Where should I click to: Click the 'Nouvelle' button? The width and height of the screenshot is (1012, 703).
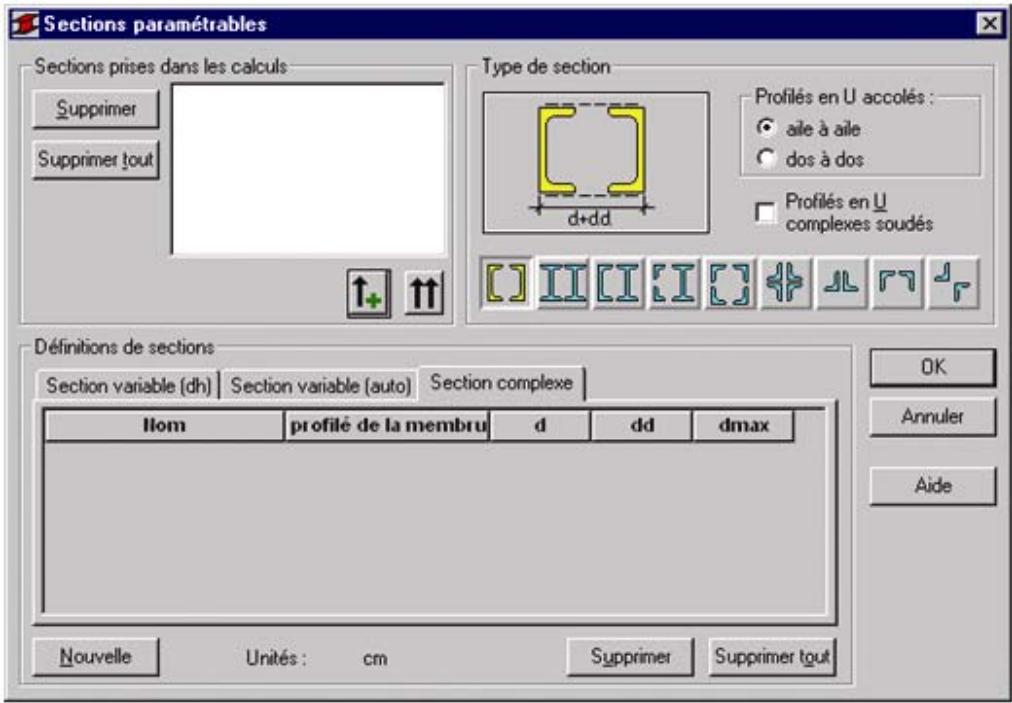(x=96, y=657)
